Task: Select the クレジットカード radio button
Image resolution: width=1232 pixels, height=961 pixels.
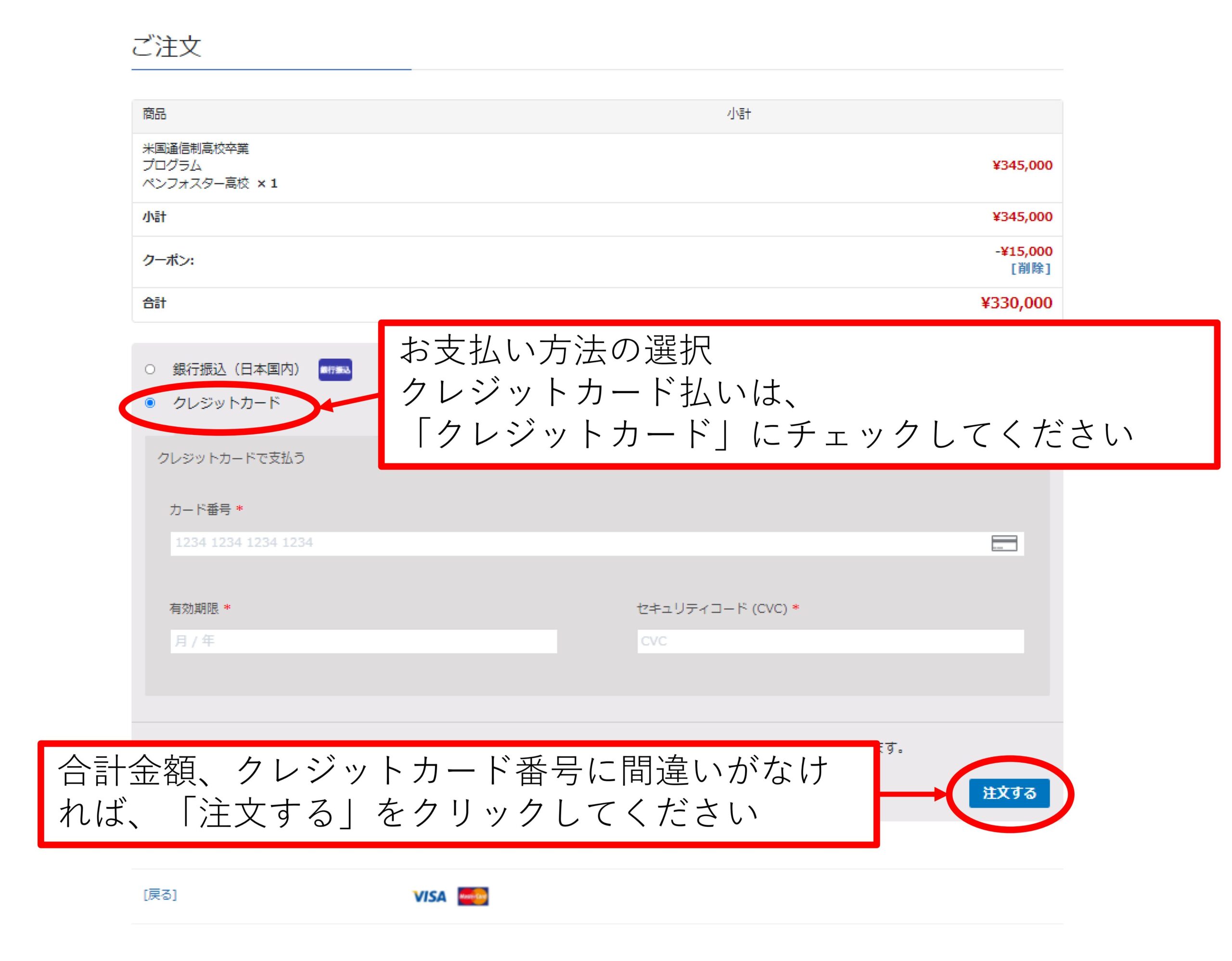Action: tap(150, 403)
